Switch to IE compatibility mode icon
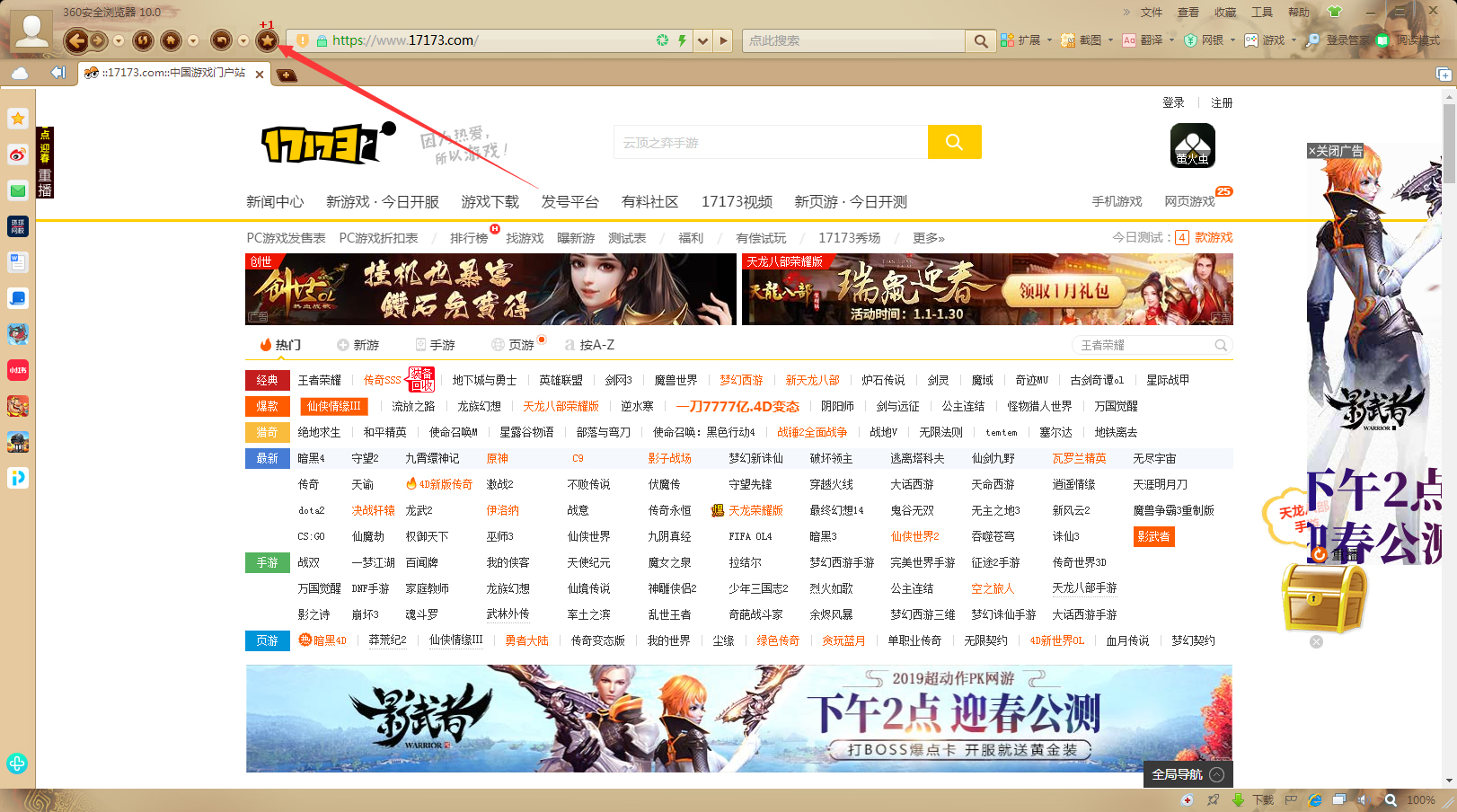 coord(1315,799)
